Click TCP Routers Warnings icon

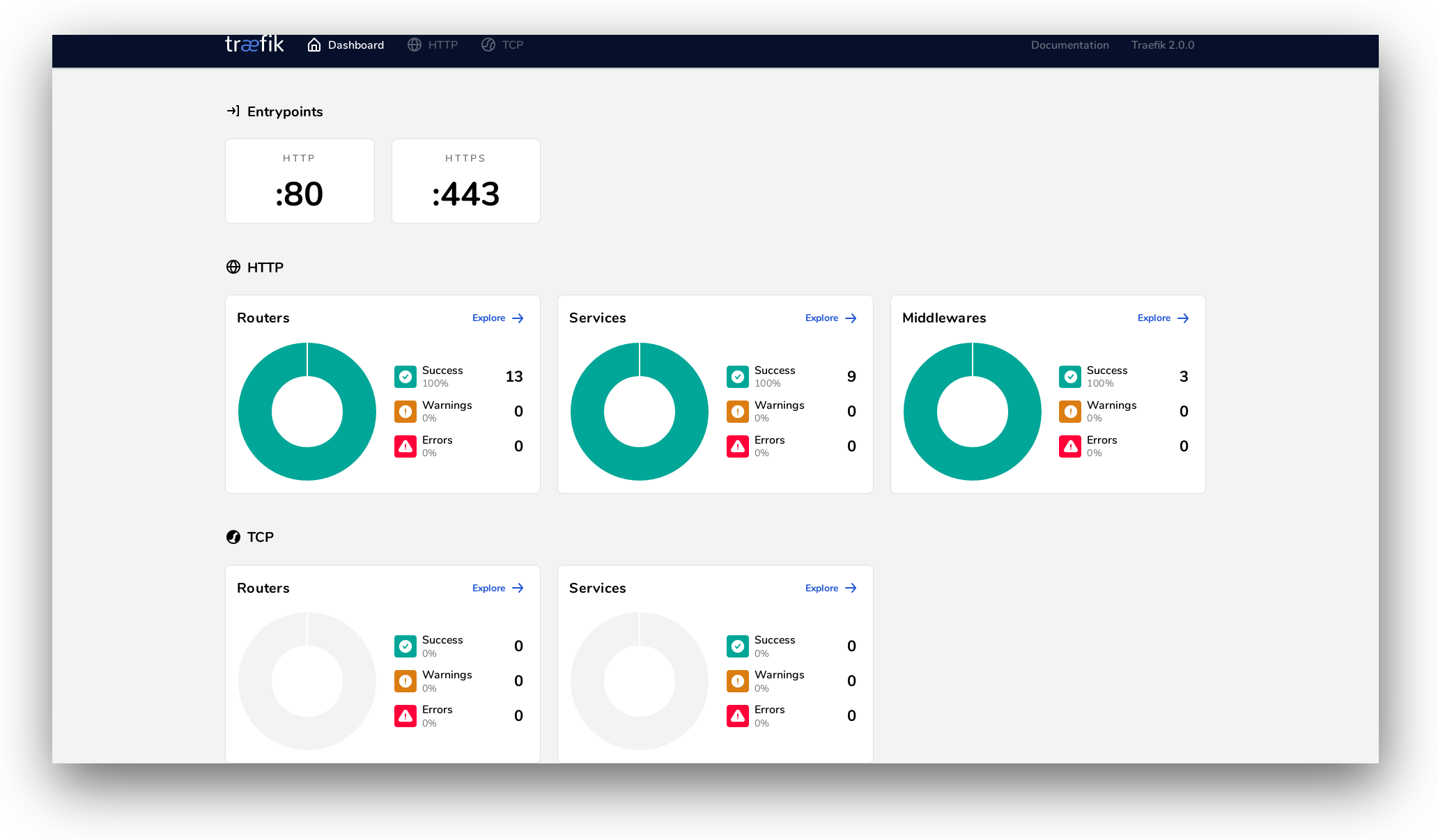point(405,681)
